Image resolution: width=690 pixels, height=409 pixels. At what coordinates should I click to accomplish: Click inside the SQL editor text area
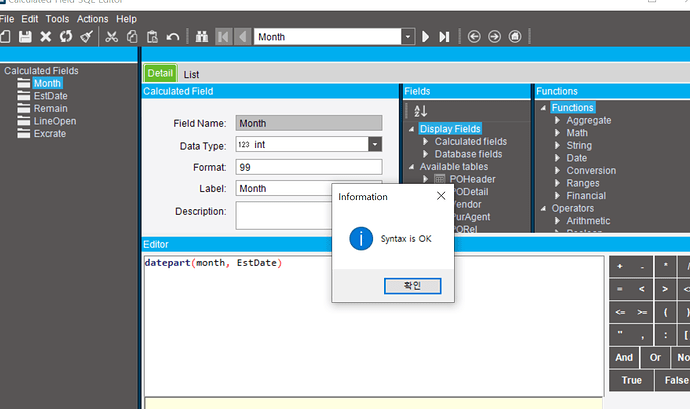point(374,326)
